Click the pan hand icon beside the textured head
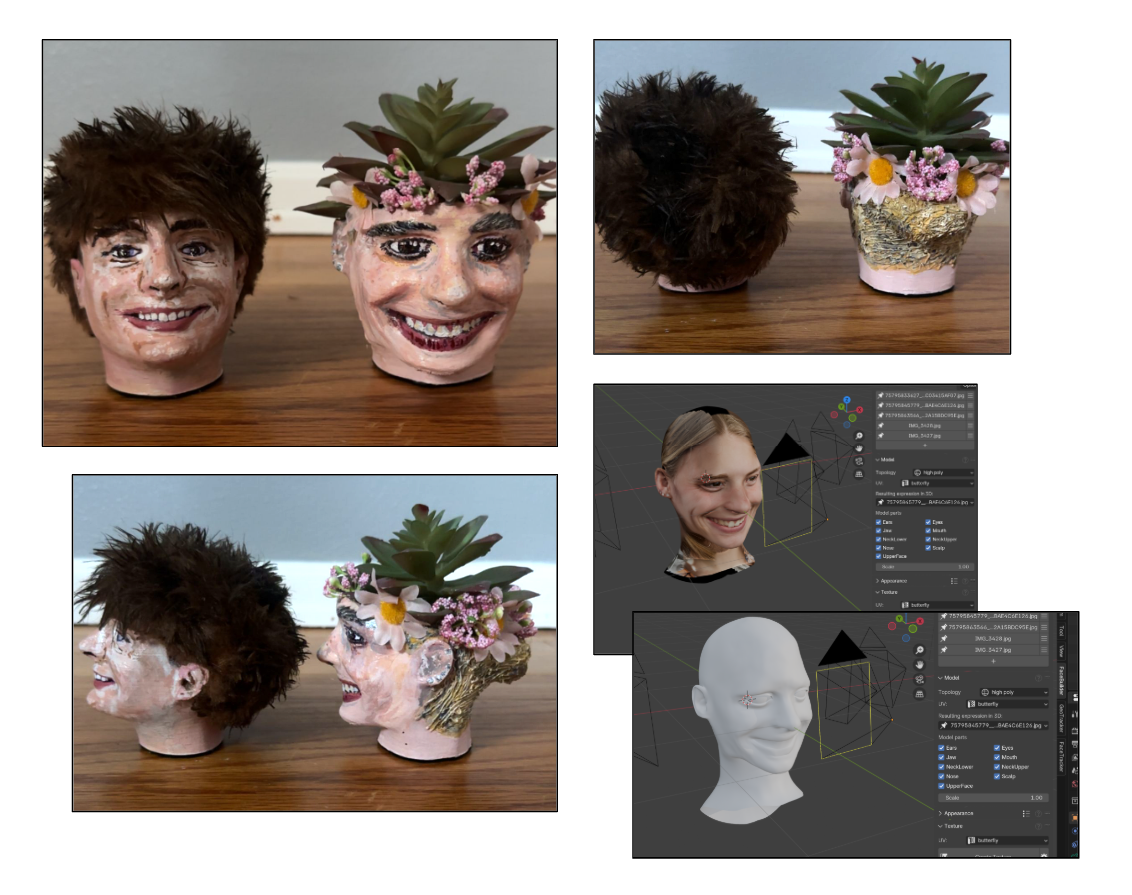This screenshot has width=1132, height=895. tap(859, 449)
